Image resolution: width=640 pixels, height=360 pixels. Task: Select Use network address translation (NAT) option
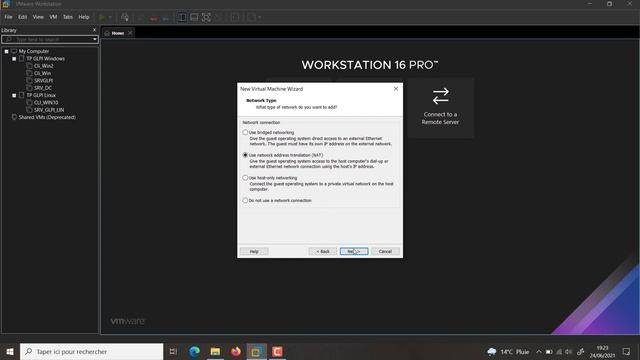[x=245, y=155]
